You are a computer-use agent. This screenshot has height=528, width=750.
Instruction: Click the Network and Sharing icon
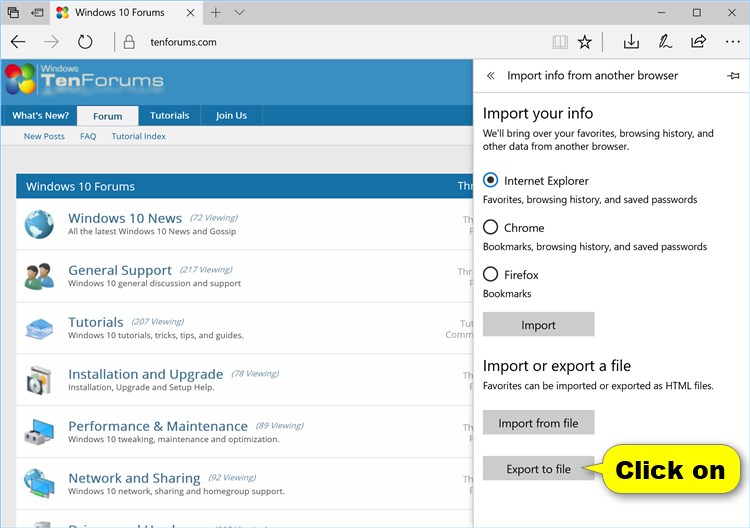point(39,484)
